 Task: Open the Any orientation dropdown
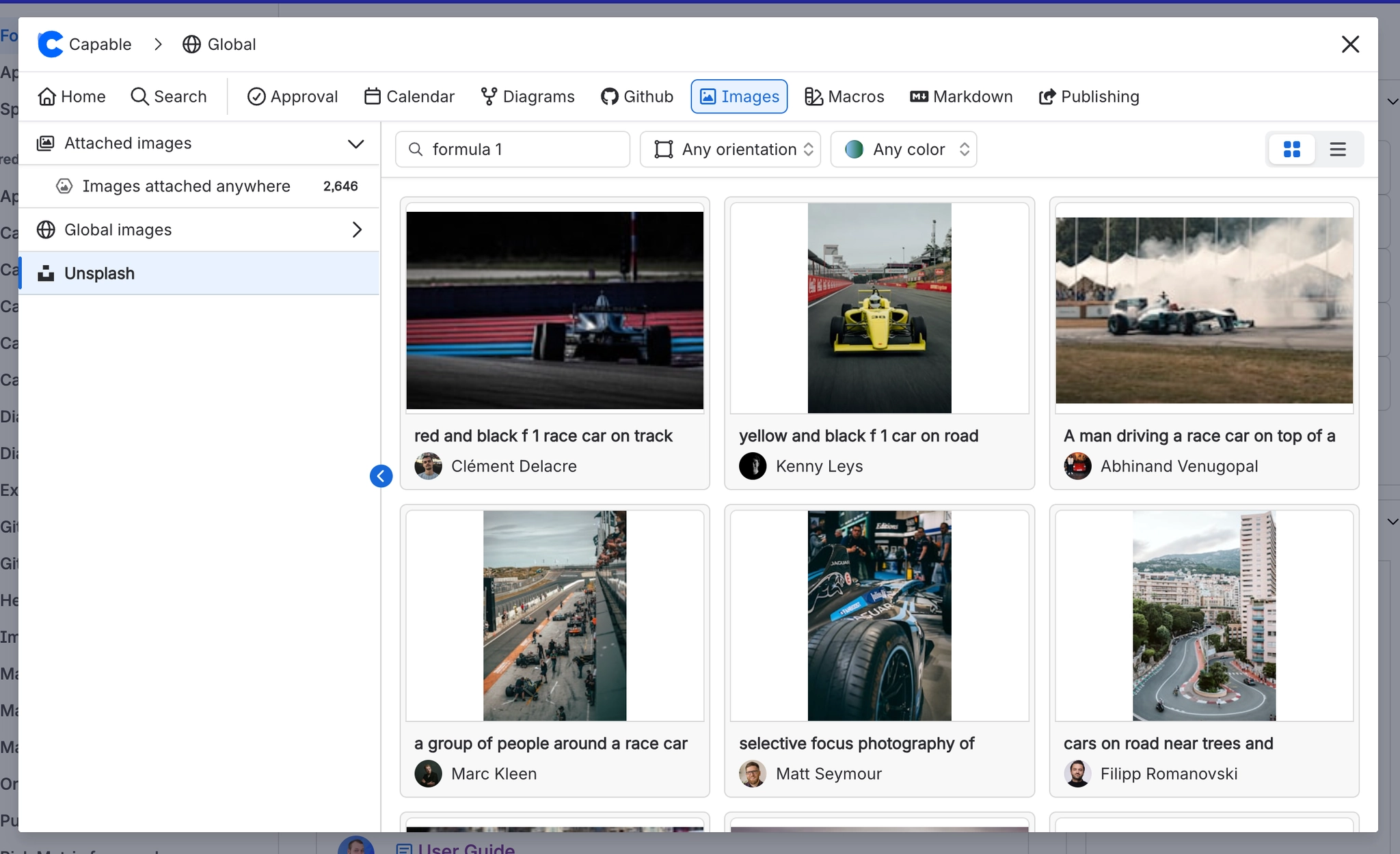(x=729, y=149)
